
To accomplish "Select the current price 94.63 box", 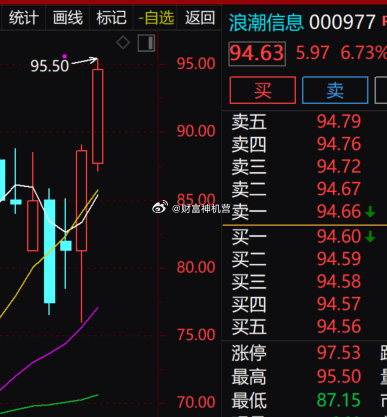I will [x=257, y=54].
